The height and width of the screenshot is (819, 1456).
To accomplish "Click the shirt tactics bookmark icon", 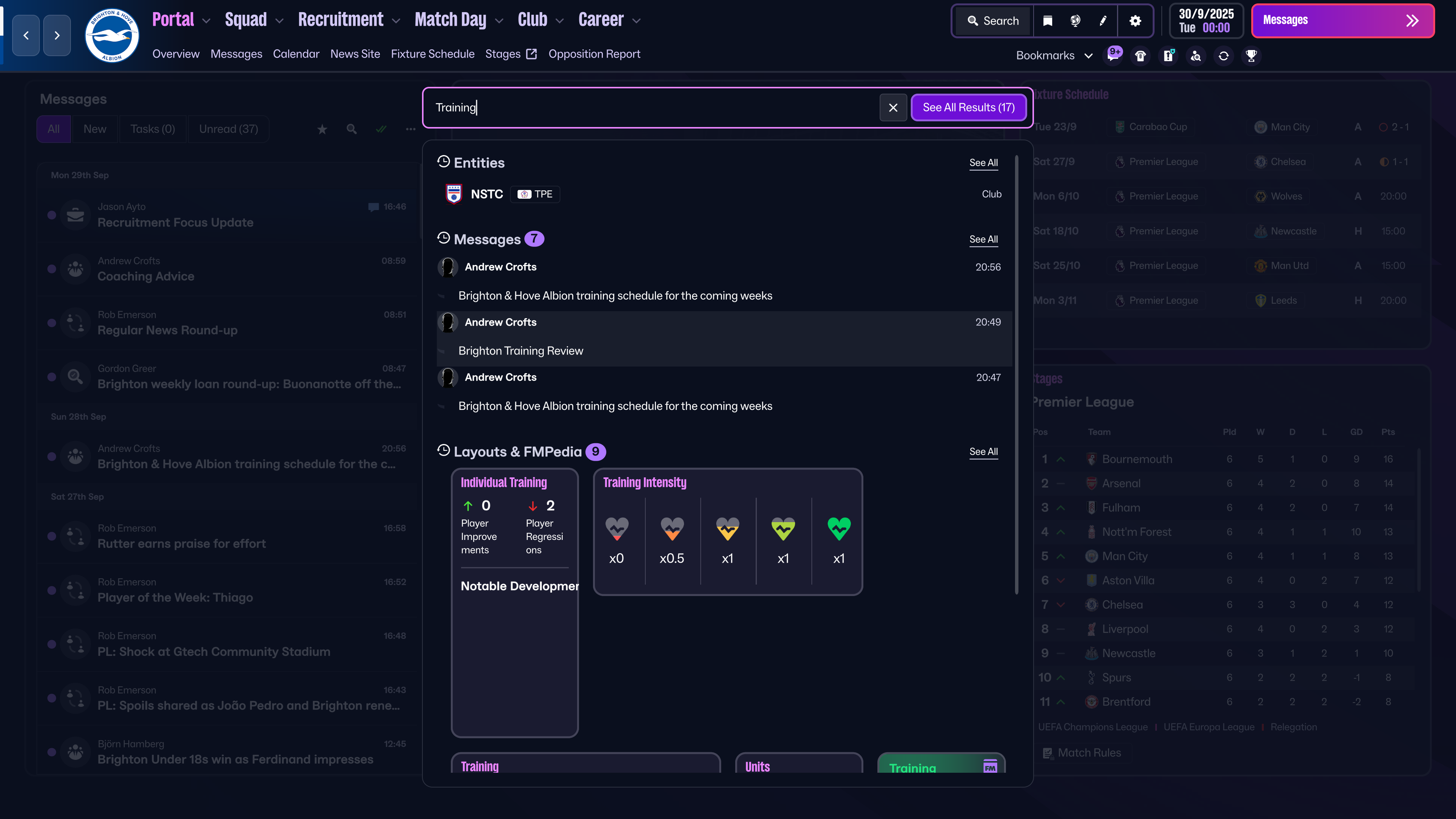I will pos(1141,55).
